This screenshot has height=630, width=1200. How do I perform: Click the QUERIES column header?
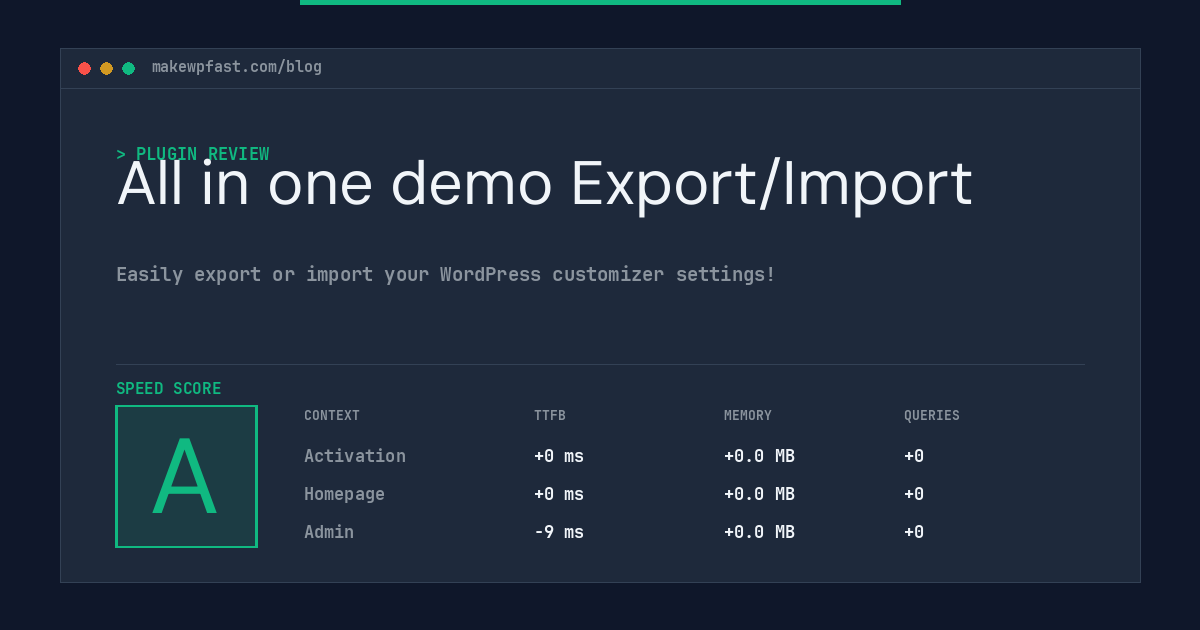pos(932,415)
